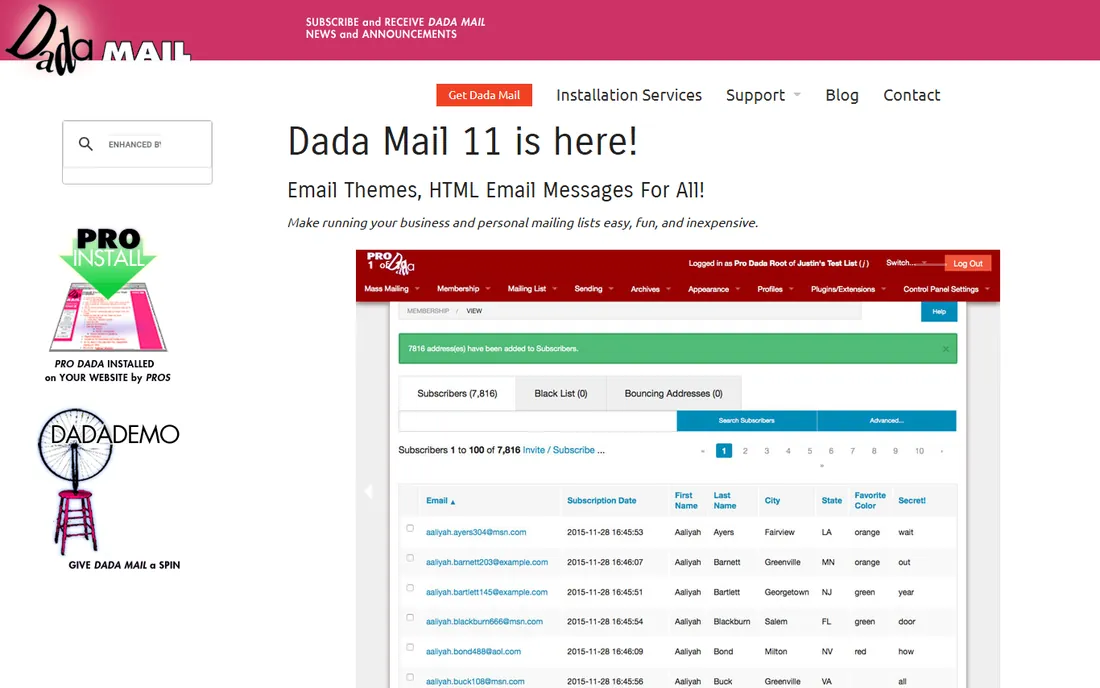
Task: Click the Dada Mail logo
Action: pos(98,41)
